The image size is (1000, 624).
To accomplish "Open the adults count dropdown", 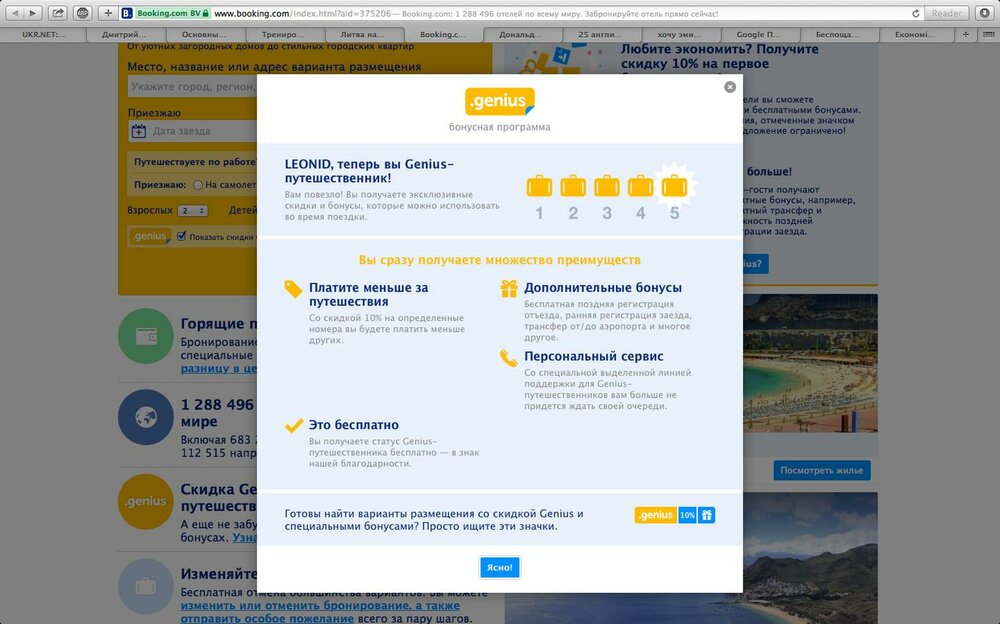I will [x=192, y=211].
